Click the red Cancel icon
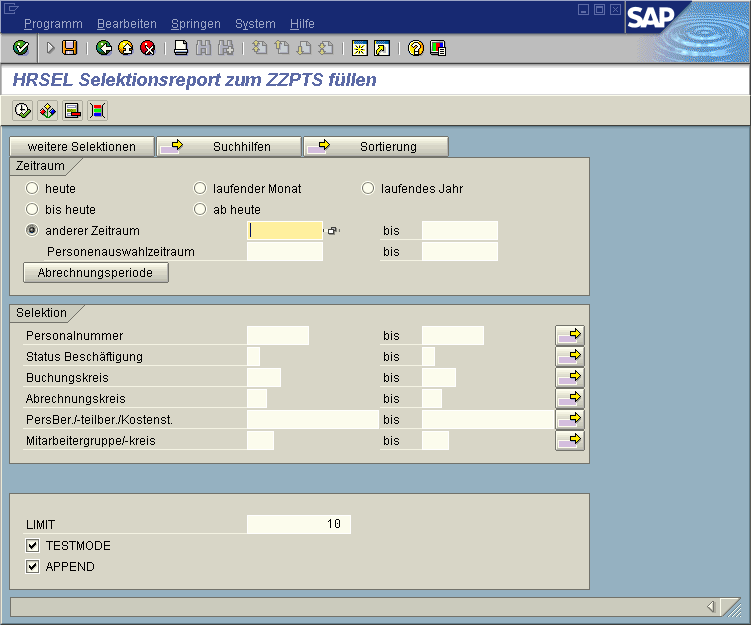This screenshot has width=751, height=625. [148, 47]
